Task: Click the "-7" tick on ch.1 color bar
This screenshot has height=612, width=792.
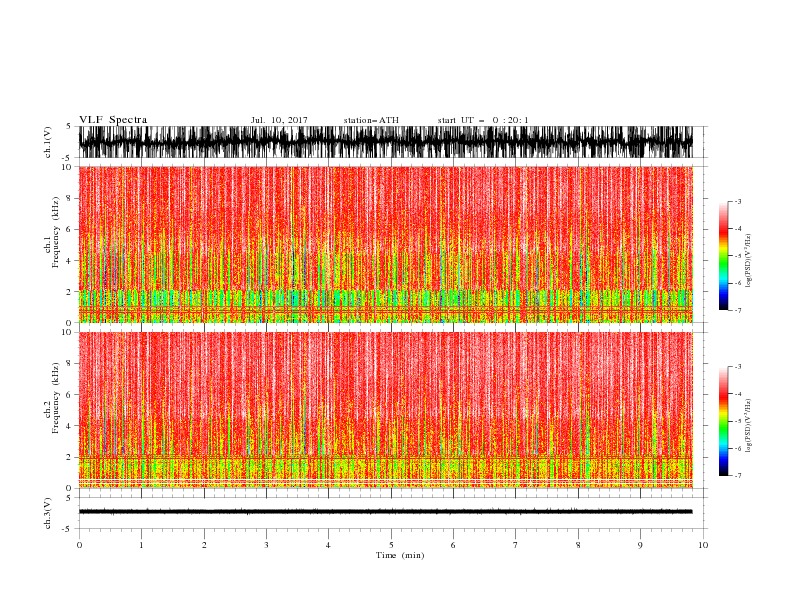Action: [737, 311]
